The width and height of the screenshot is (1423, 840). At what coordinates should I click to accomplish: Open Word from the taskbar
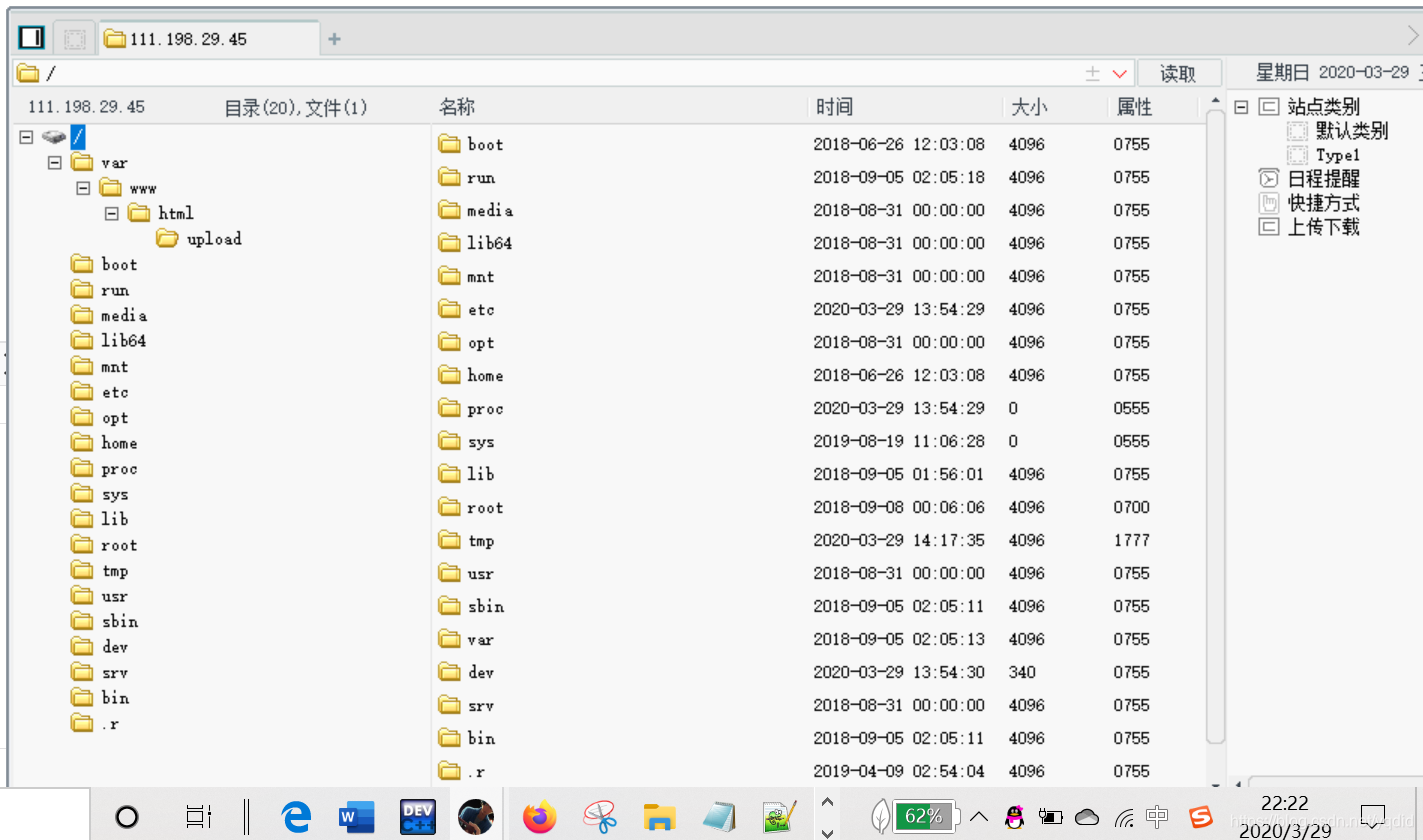point(356,817)
